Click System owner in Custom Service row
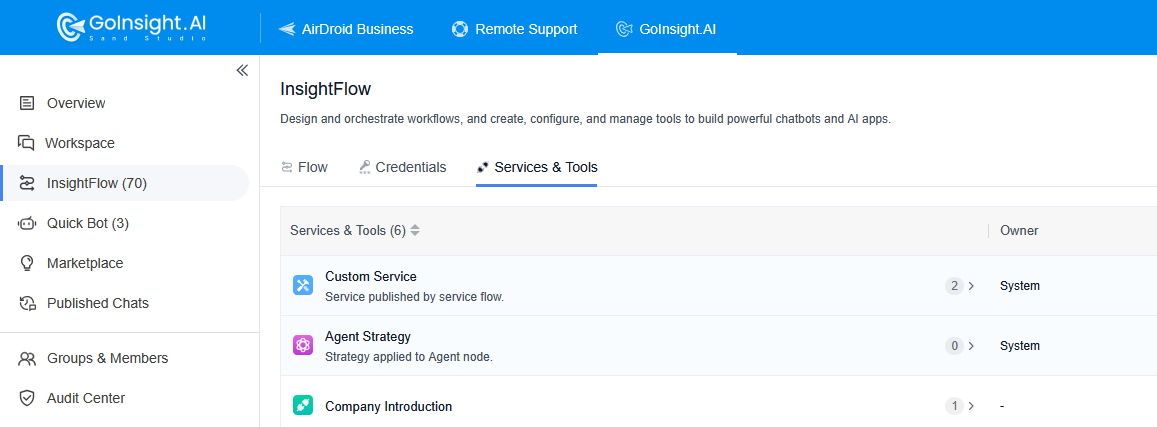The image size is (1157, 427). pyautogui.click(x=1020, y=286)
